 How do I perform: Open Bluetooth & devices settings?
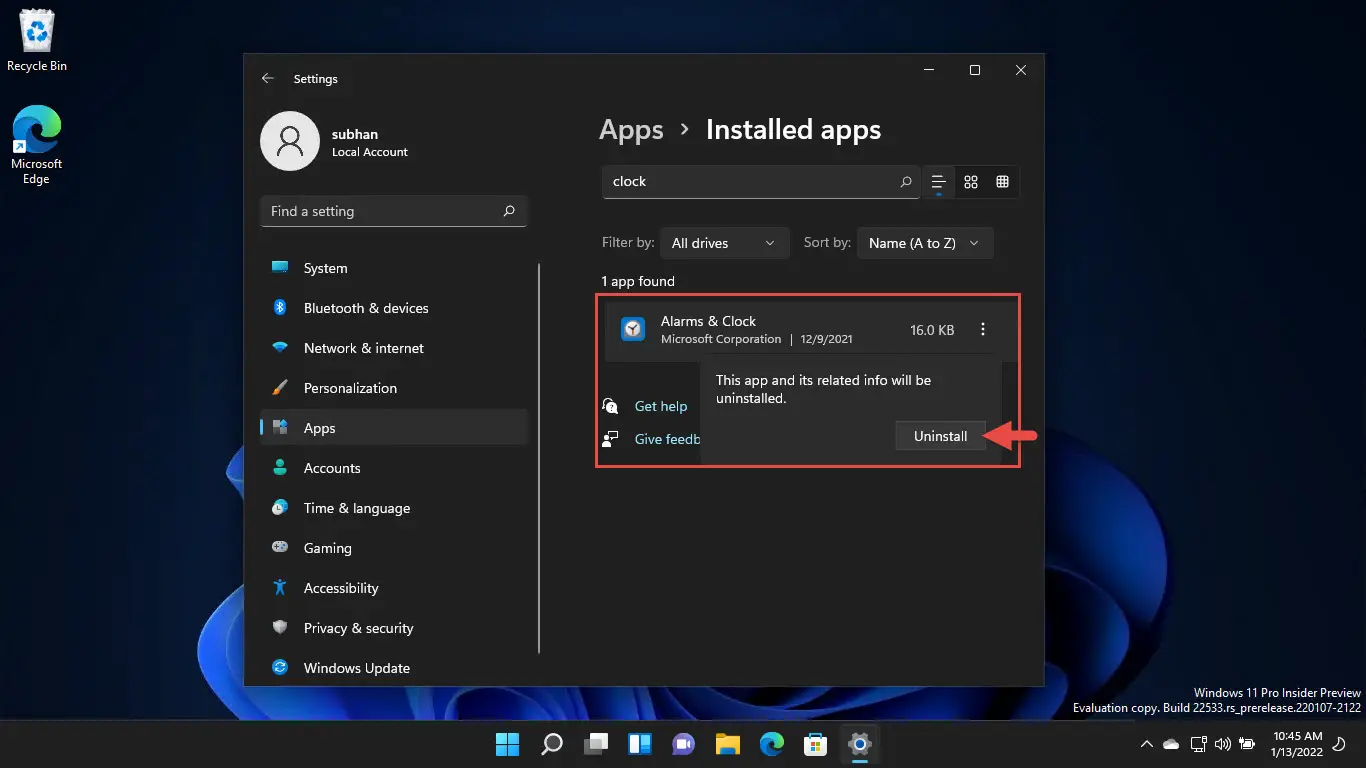pos(393,308)
